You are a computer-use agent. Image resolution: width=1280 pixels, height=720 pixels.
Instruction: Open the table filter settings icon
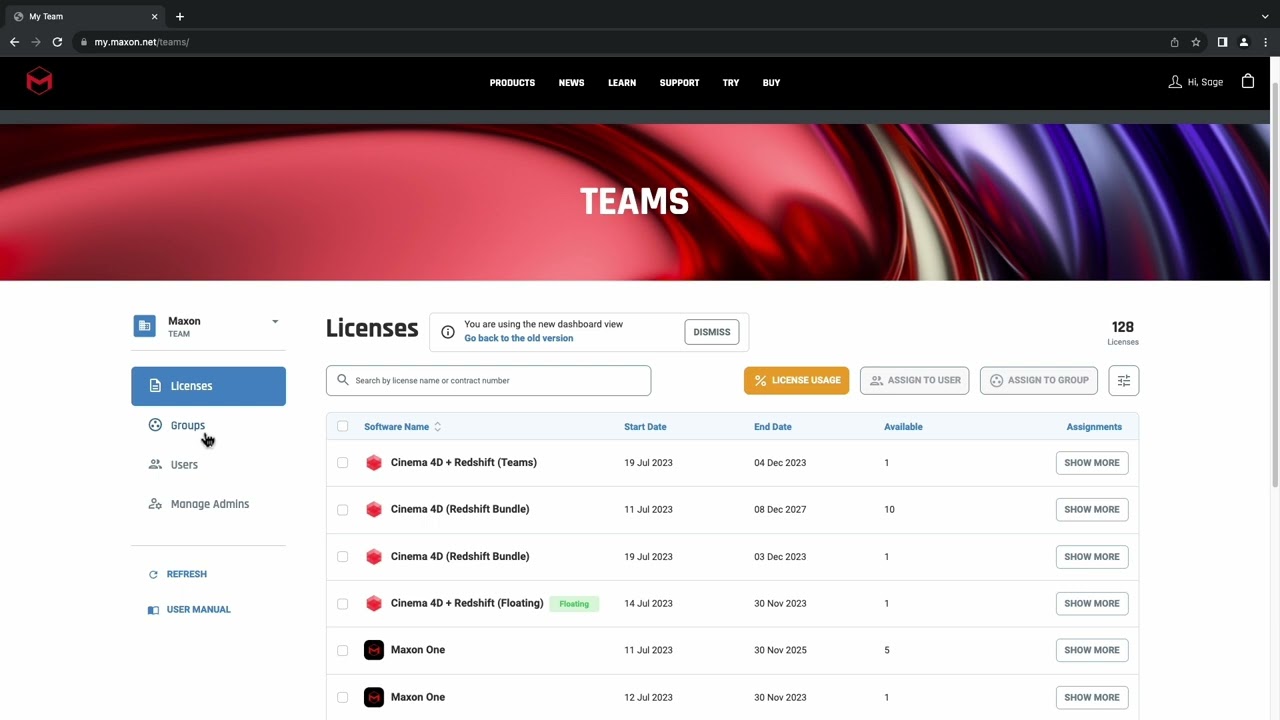tap(1124, 380)
